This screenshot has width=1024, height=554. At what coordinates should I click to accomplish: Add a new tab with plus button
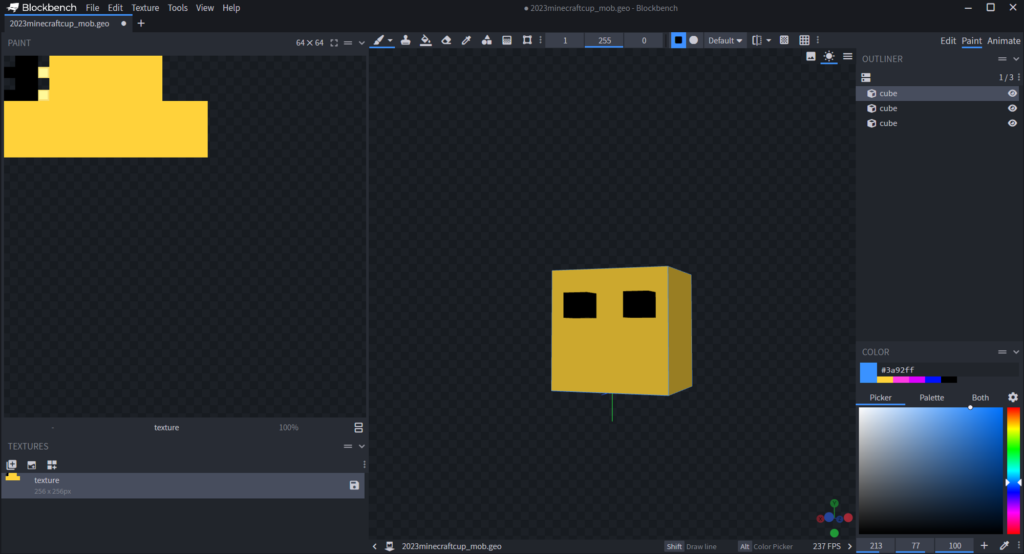(141, 23)
